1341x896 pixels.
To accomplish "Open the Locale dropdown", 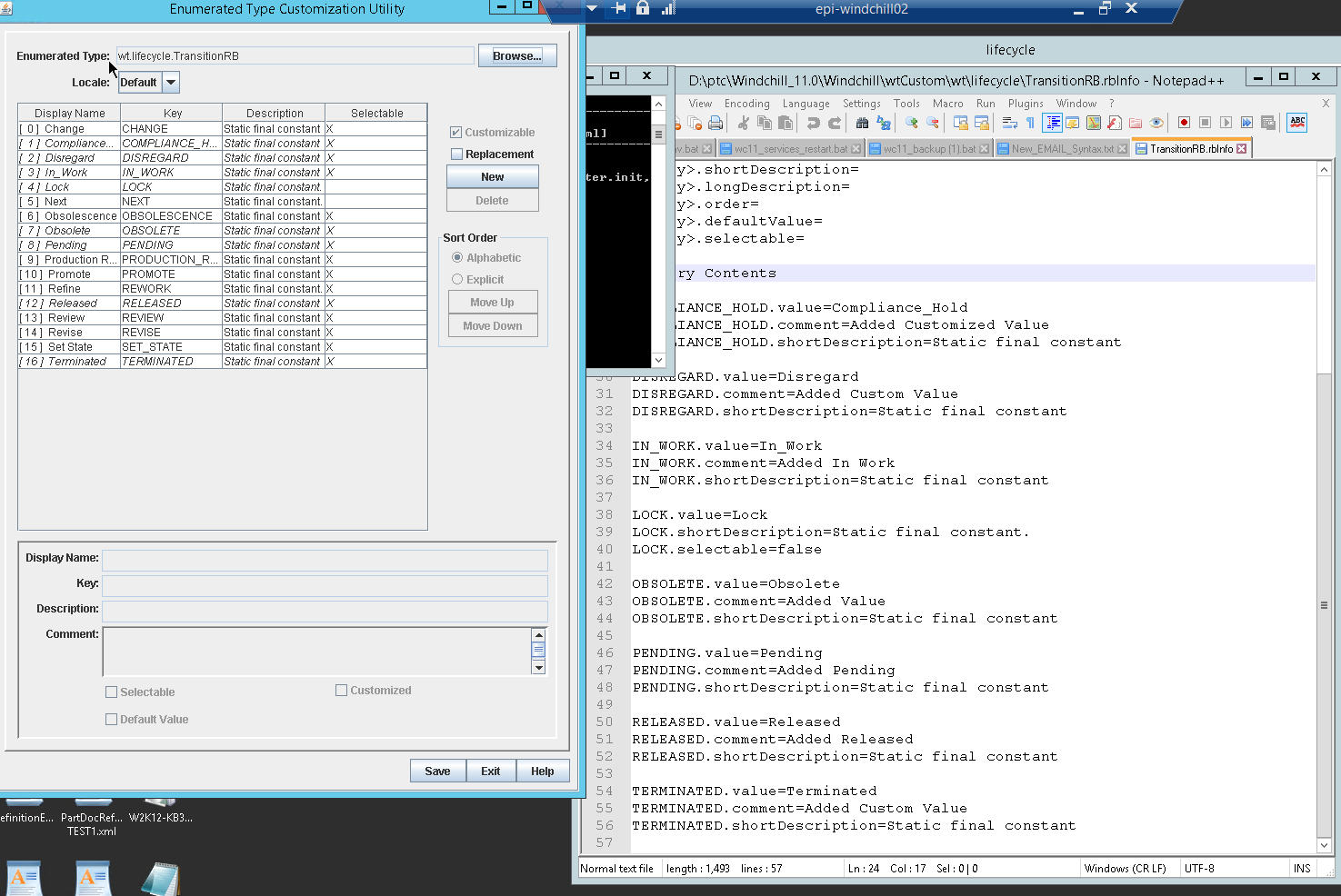I will (x=171, y=82).
